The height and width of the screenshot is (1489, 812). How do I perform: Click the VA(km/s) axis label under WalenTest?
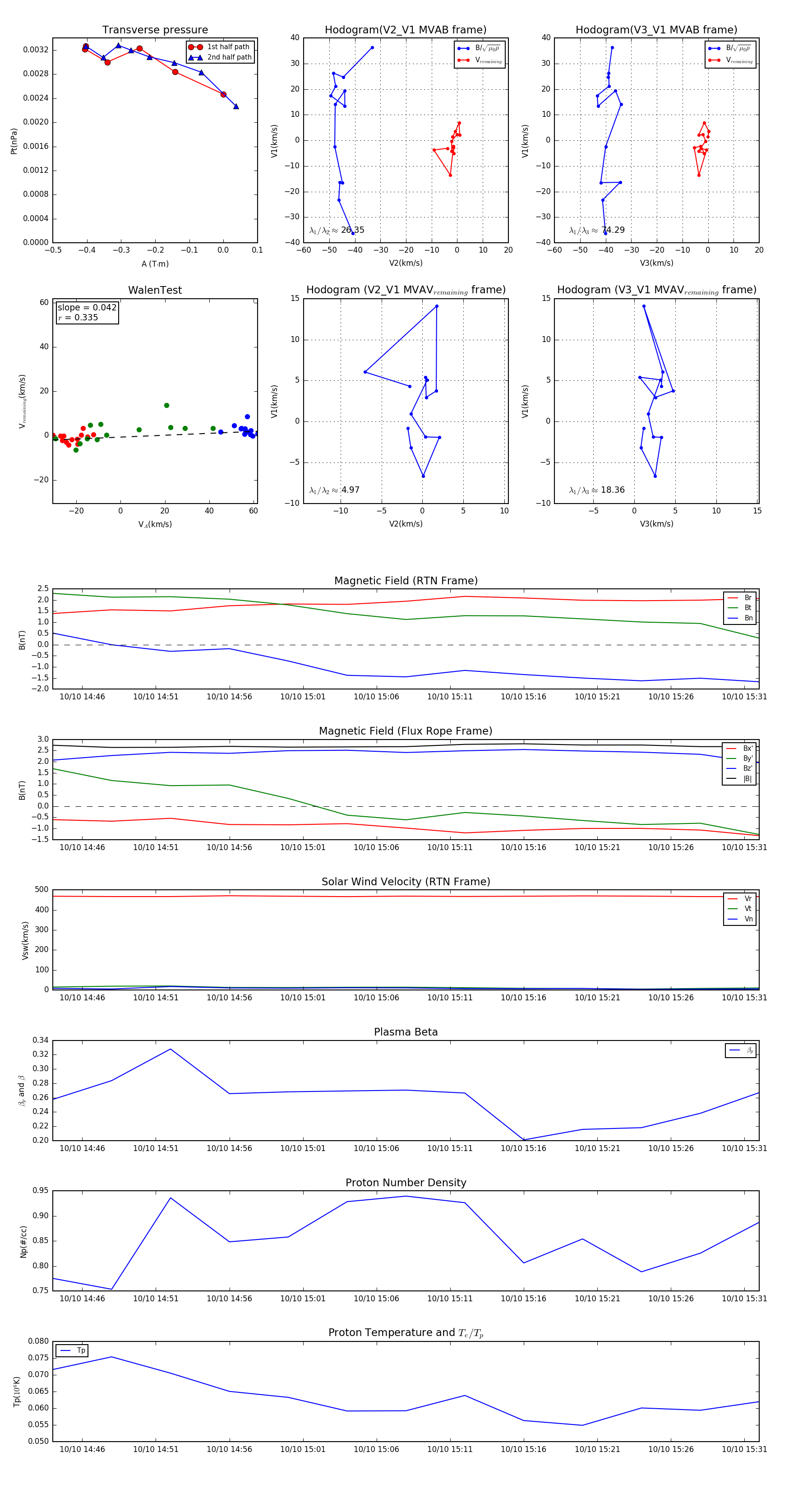coord(155,524)
